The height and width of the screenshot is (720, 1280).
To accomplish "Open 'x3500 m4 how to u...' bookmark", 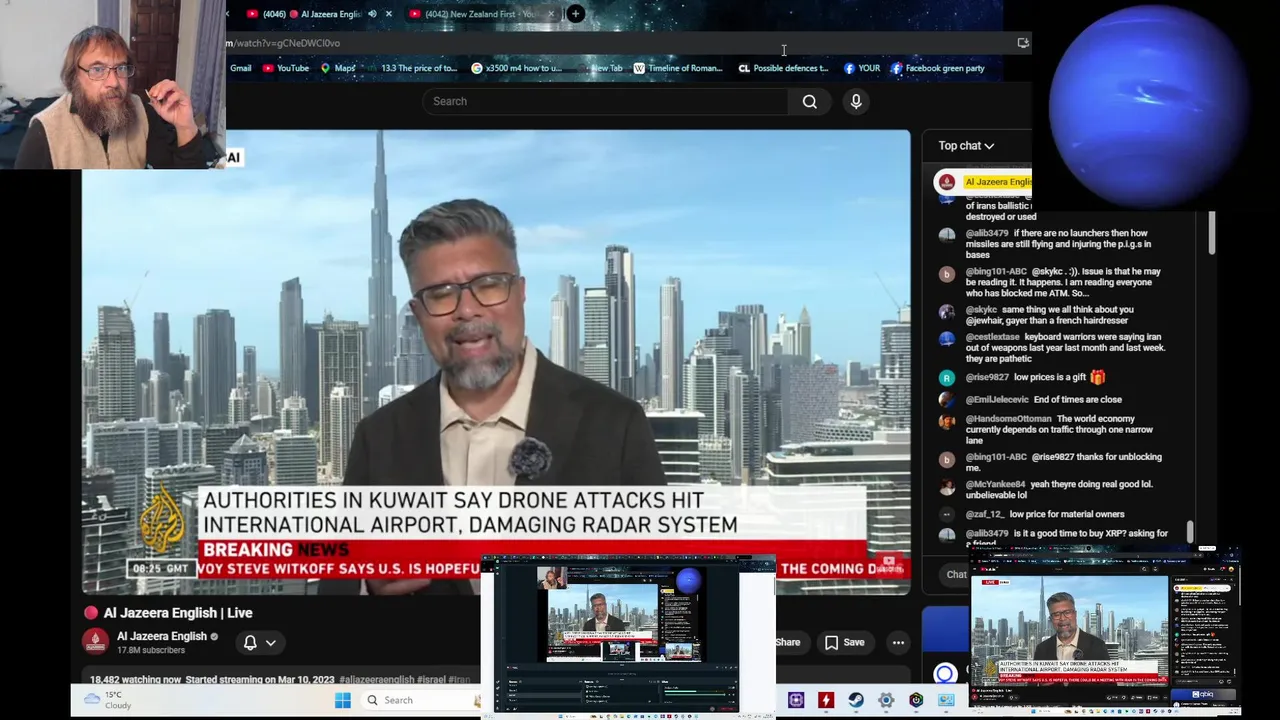I will pos(517,68).
